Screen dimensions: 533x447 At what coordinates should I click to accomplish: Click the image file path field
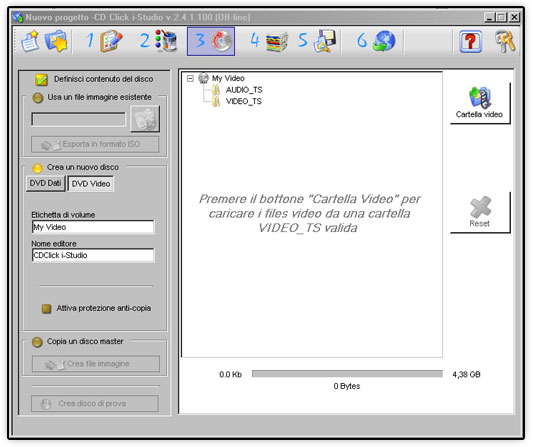point(79,119)
